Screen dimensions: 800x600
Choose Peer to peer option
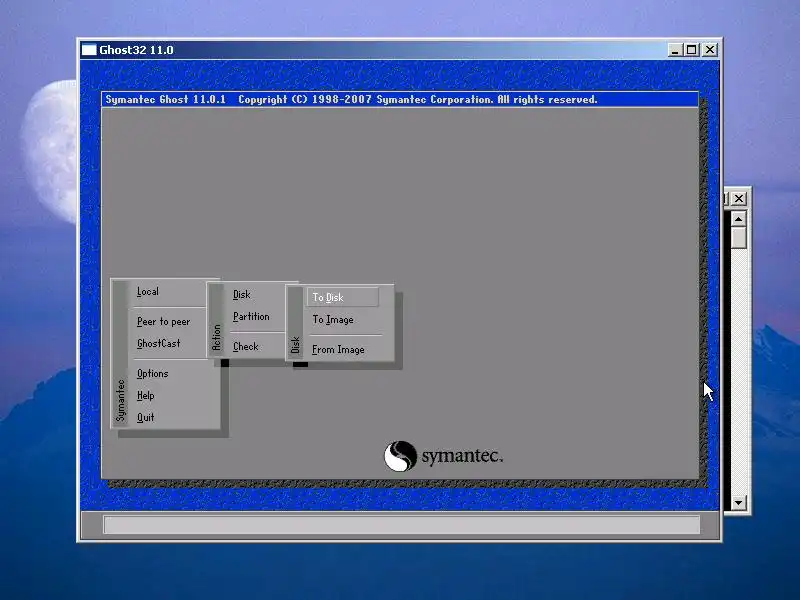pyautogui.click(x=163, y=321)
